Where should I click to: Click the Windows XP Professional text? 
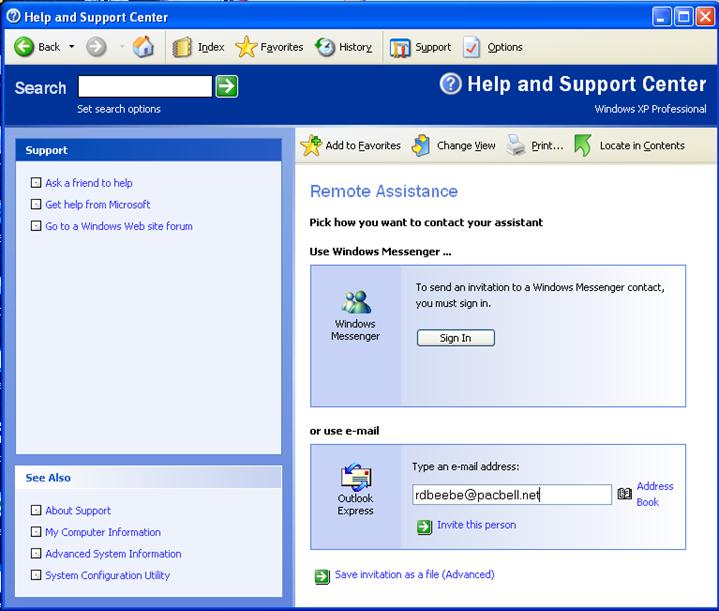click(650, 109)
